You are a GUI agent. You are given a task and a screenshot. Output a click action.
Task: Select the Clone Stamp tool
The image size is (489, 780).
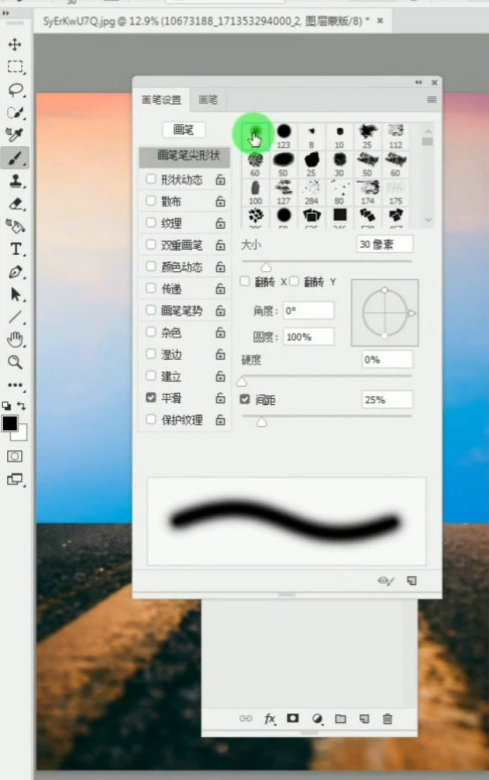[x=15, y=181]
